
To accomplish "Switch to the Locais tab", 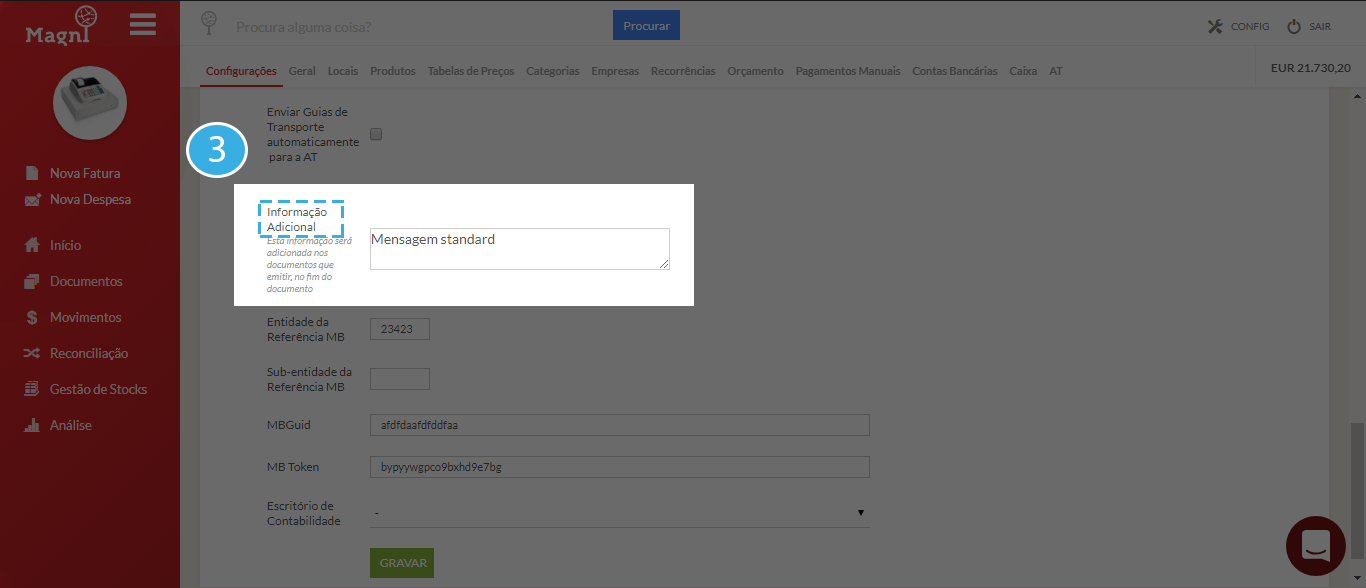I will [343, 71].
